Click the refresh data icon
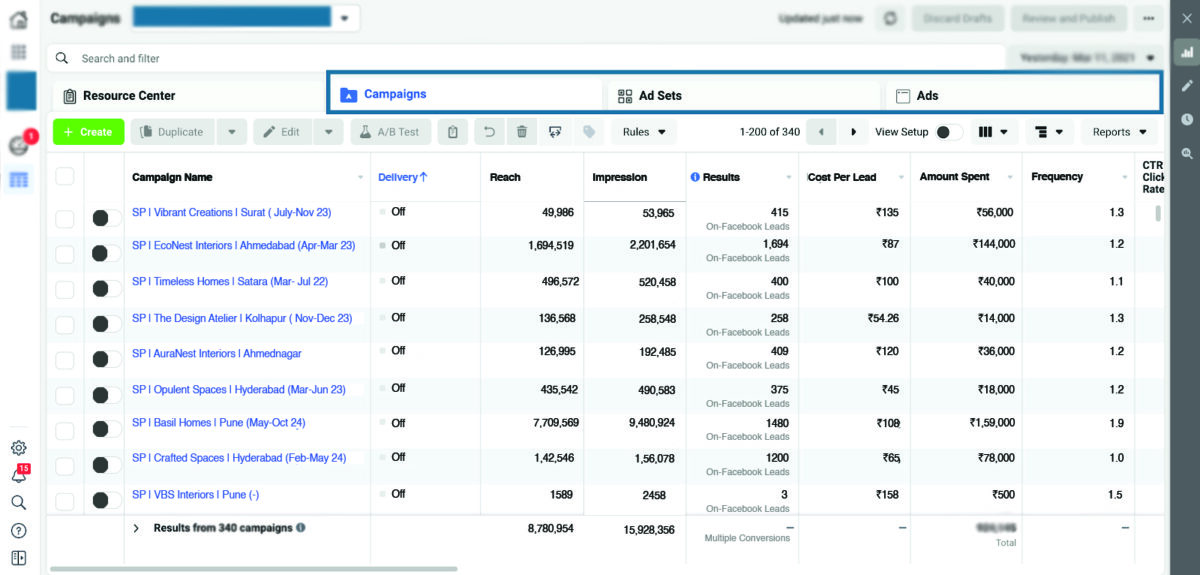 [x=890, y=19]
